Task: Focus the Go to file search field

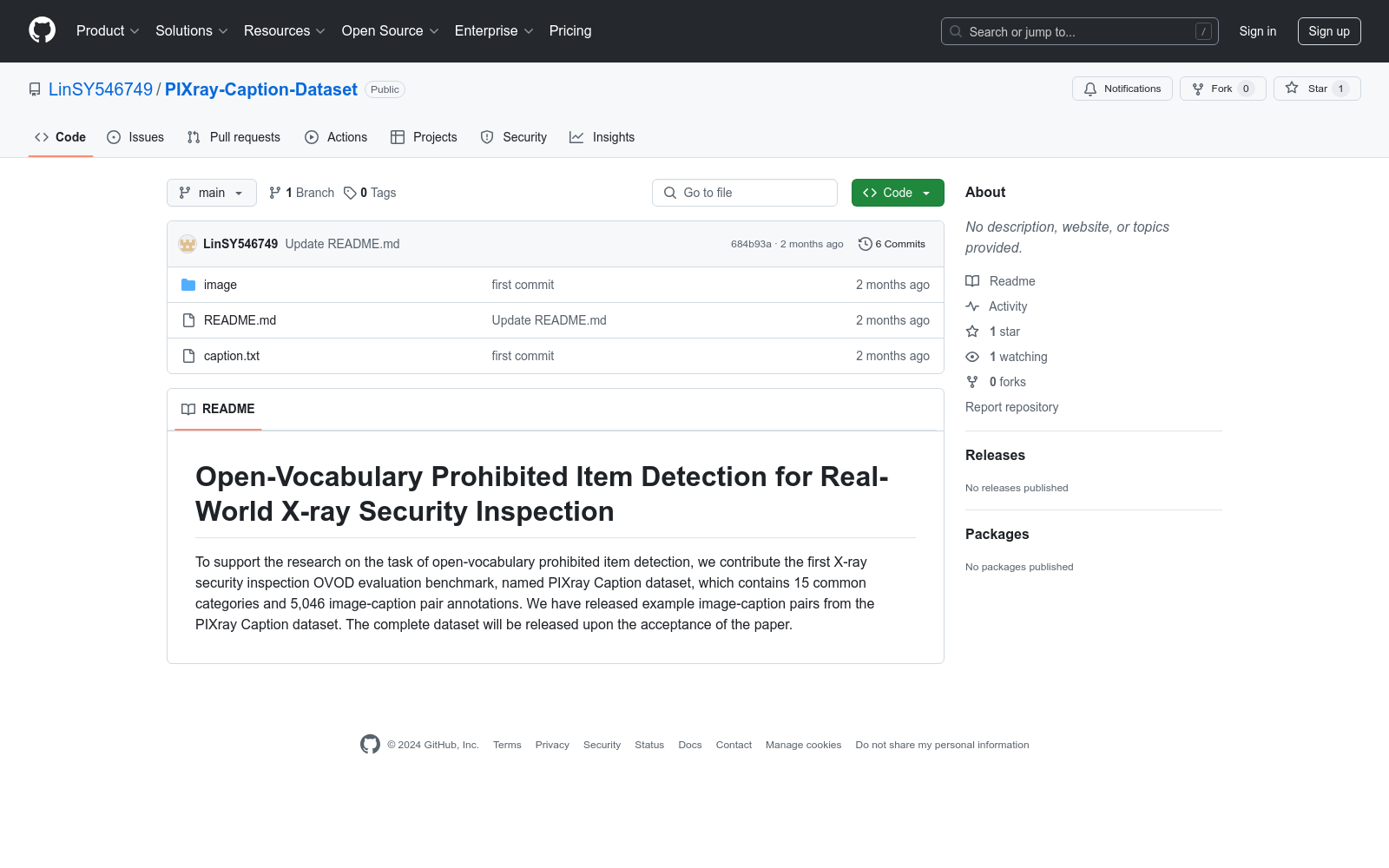Action: pos(745,193)
